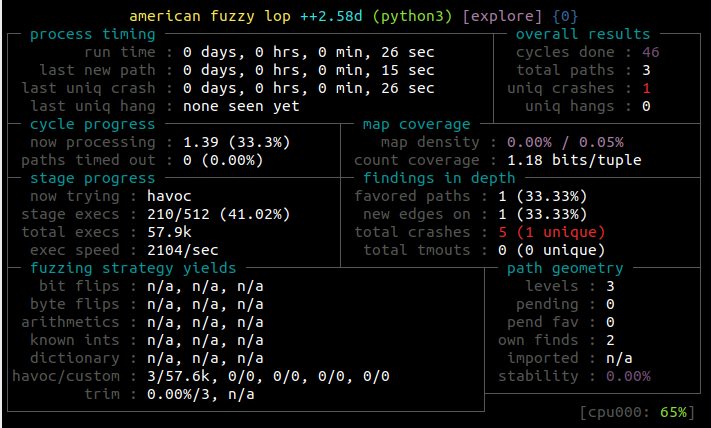Select the trim value '0.00%/3, n/a'
Image resolution: width=711 pixels, height=428 pixels.
tap(200, 394)
